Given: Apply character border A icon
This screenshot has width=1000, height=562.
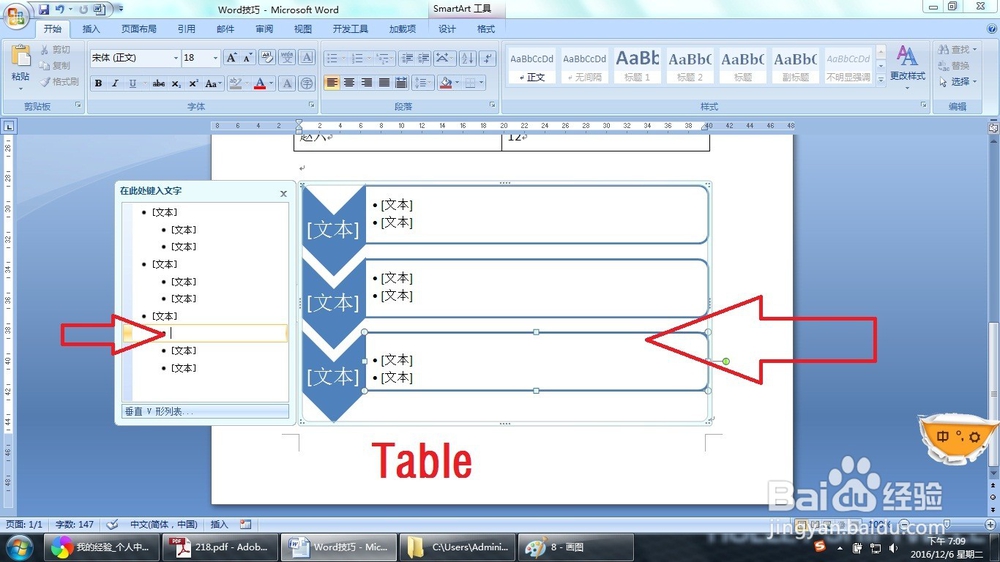Looking at the screenshot, I should [307, 58].
